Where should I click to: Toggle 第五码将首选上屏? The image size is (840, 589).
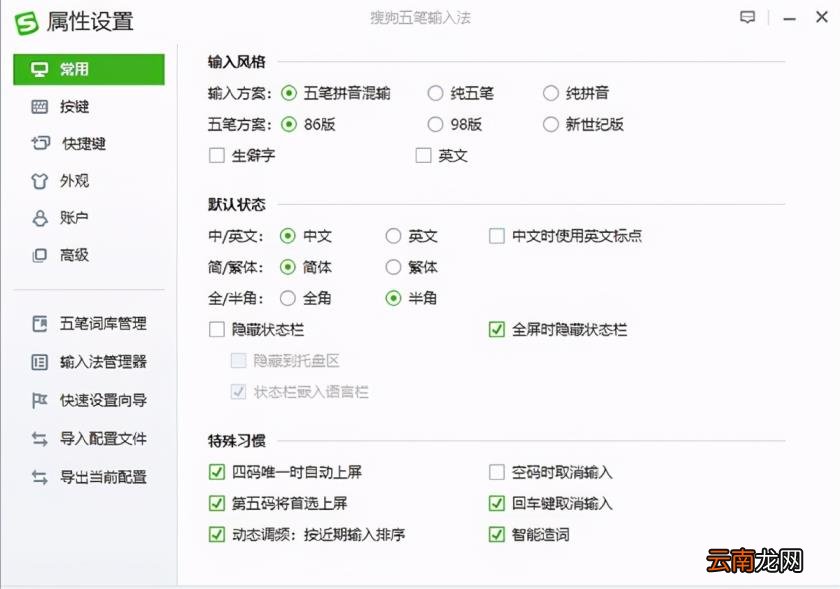pyautogui.click(x=216, y=503)
